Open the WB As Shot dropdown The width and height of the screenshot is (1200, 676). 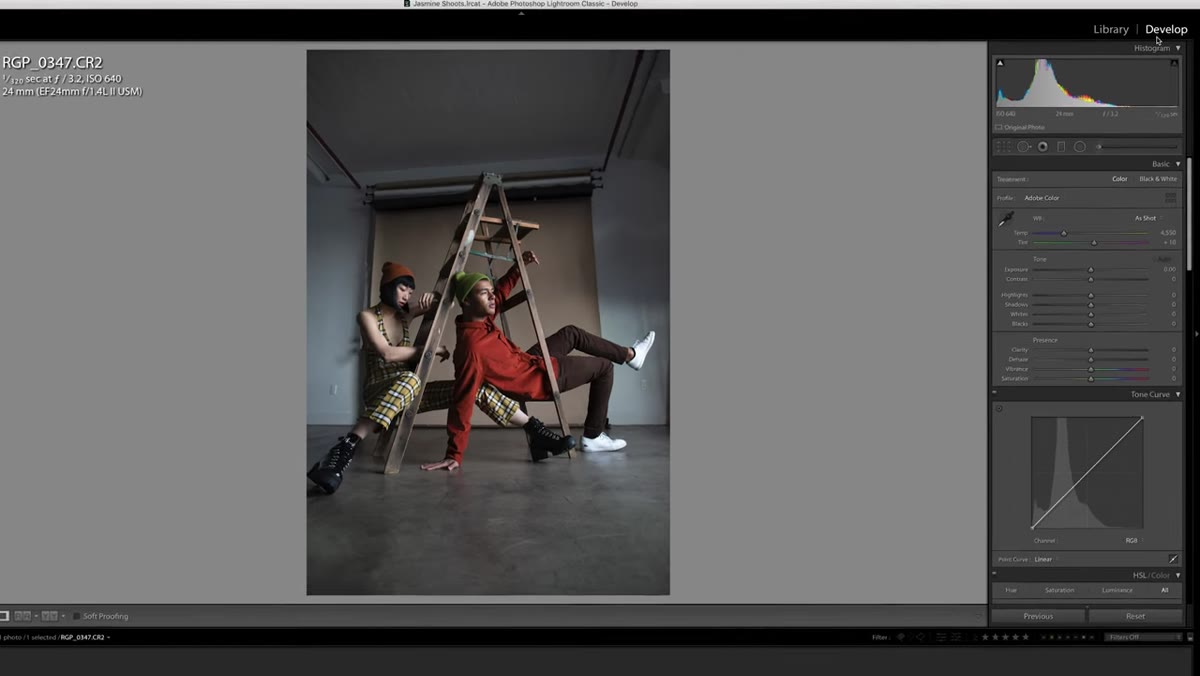[1148, 218]
